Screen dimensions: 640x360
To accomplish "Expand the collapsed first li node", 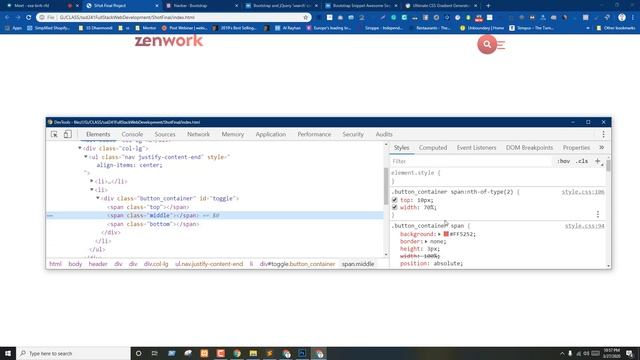I will (x=92, y=181).
